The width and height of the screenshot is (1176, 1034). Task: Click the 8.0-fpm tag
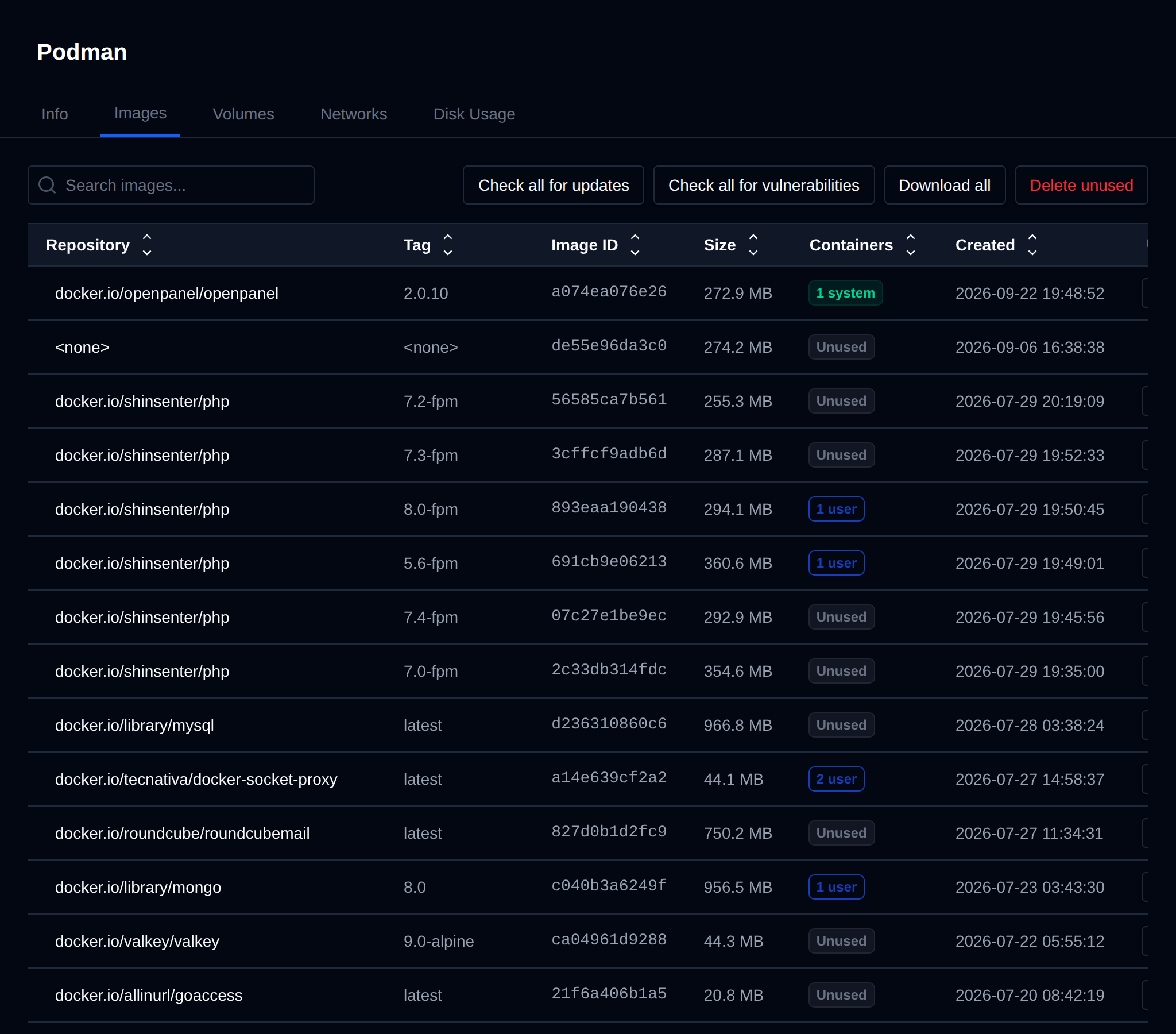(x=431, y=509)
